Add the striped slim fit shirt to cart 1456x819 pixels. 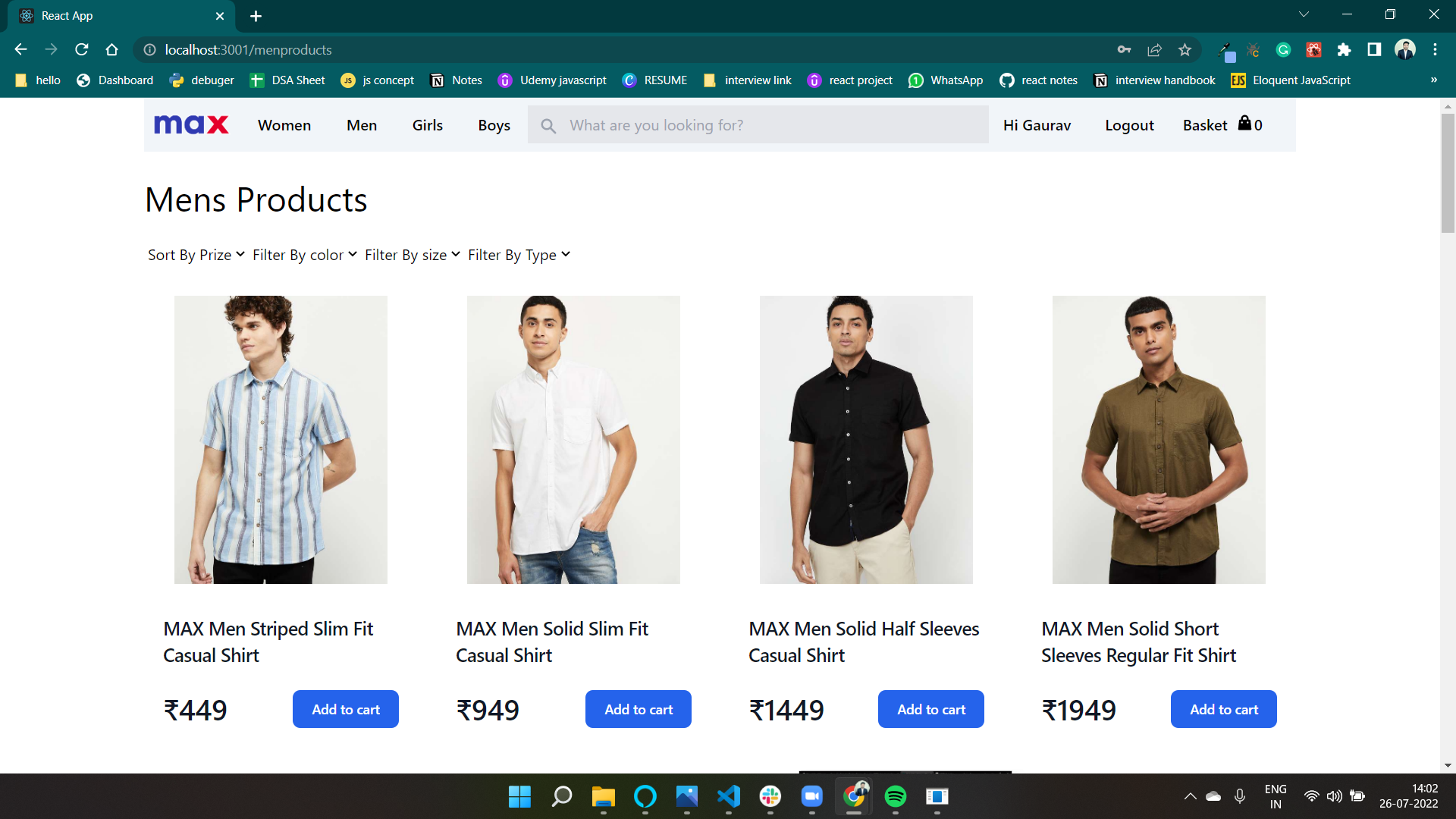[x=345, y=709]
